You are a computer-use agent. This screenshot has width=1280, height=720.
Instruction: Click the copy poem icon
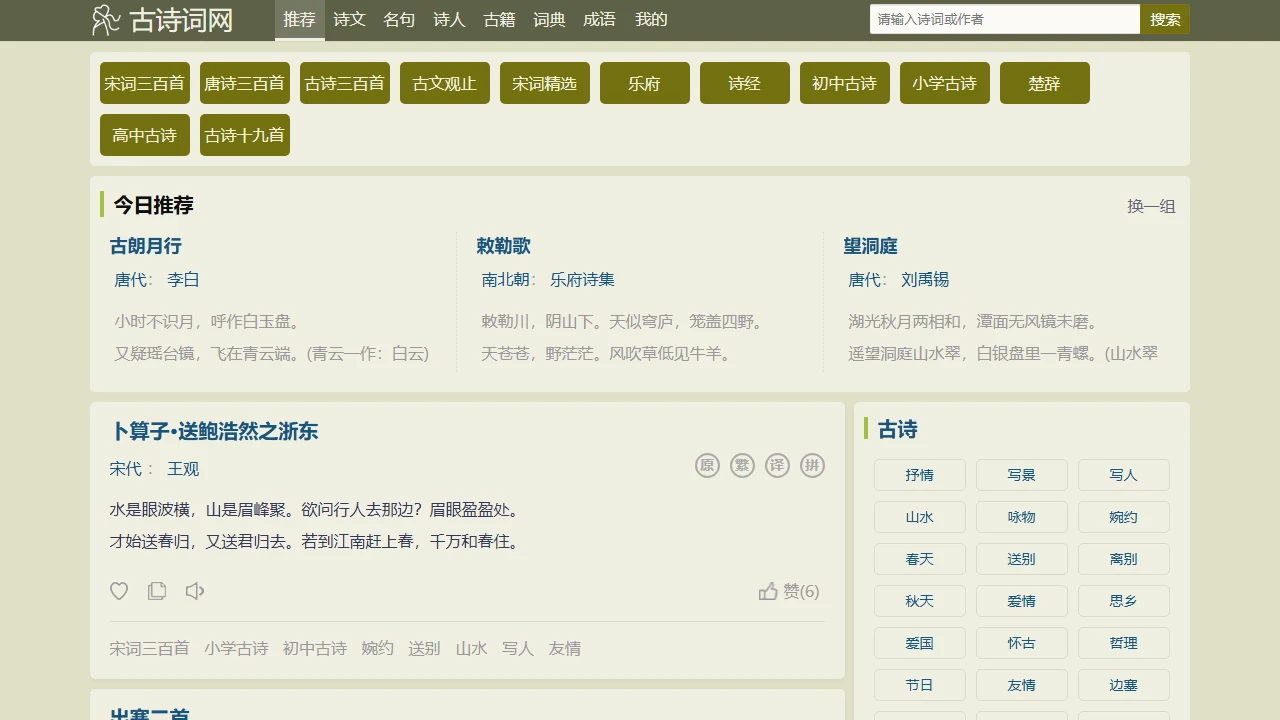click(157, 591)
